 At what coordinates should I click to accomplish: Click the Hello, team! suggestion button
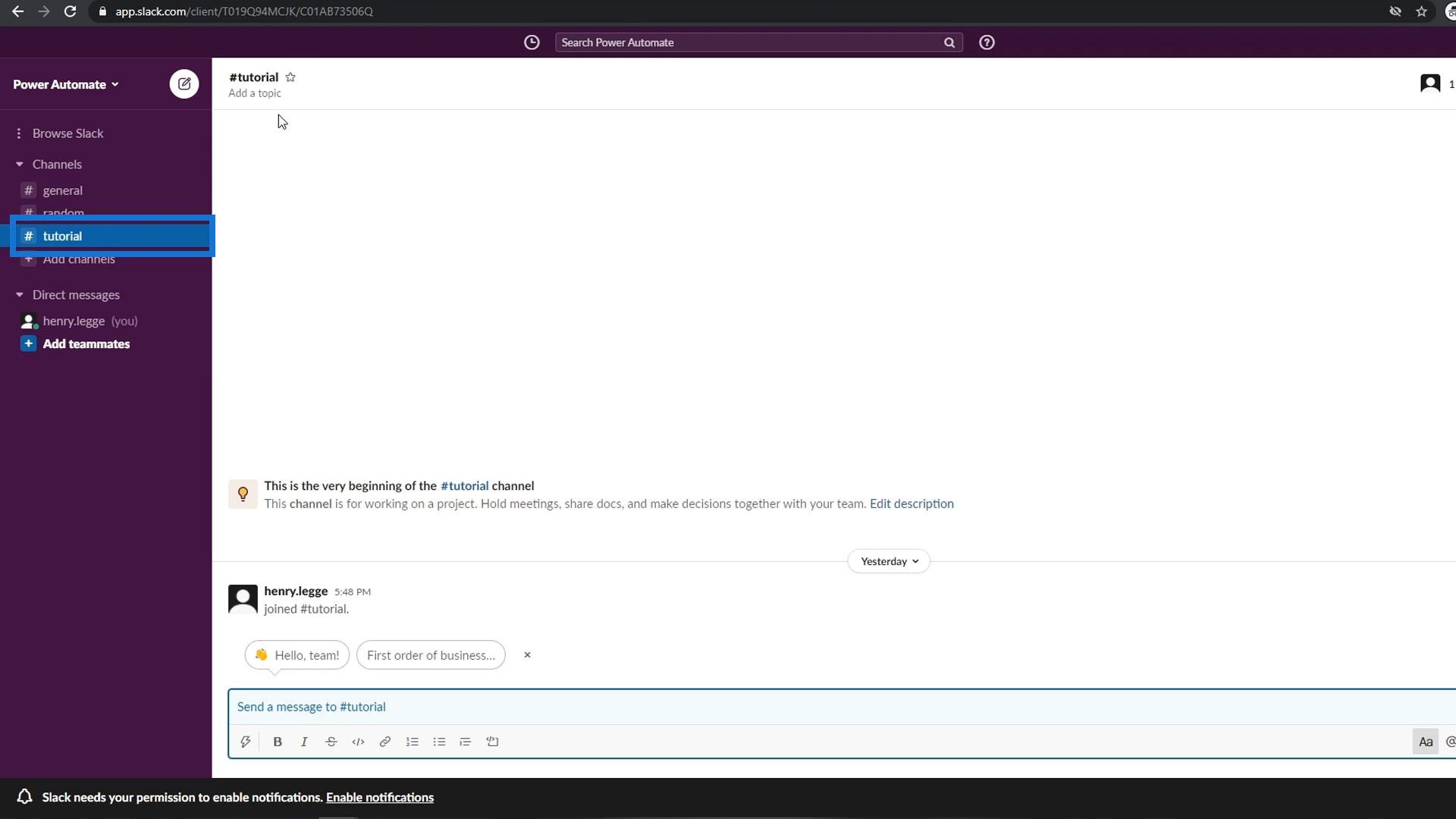tap(297, 655)
